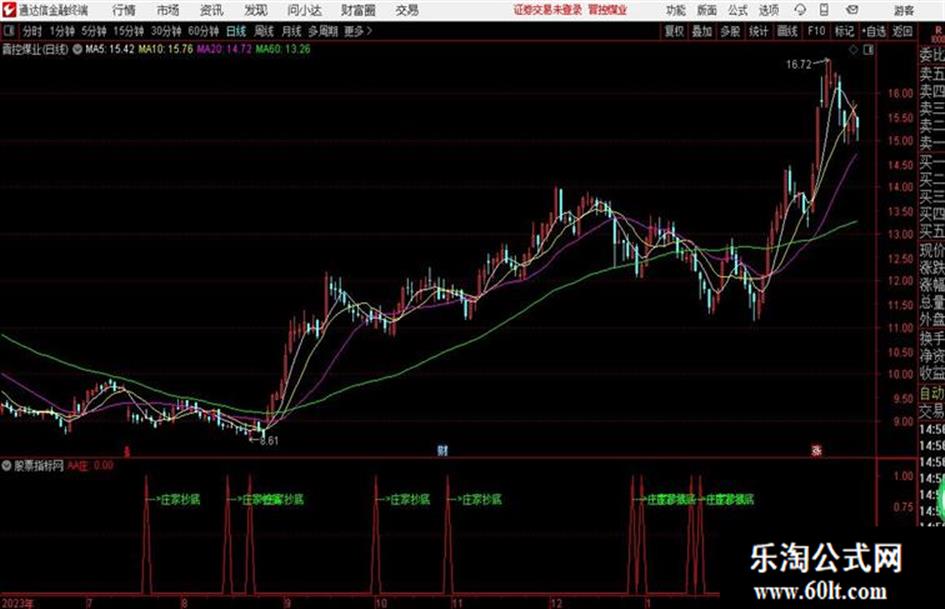The height and width of the screenshot is (609, 945).
Task: Click the mobile phone icon
Action: (x=824, y=10)
